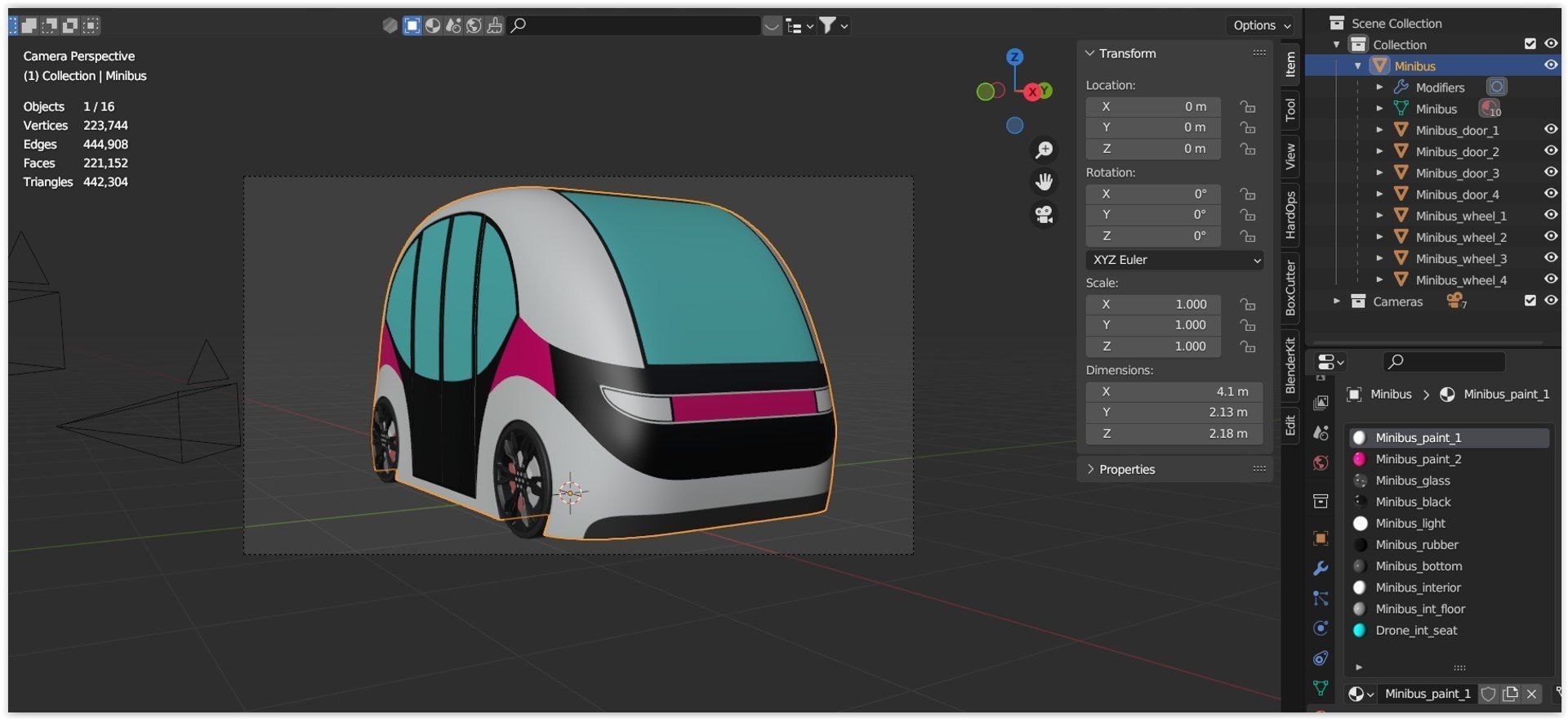Select the Drone_int_seat material slot
The image size is (1568, 719).
click(1449, 630)
